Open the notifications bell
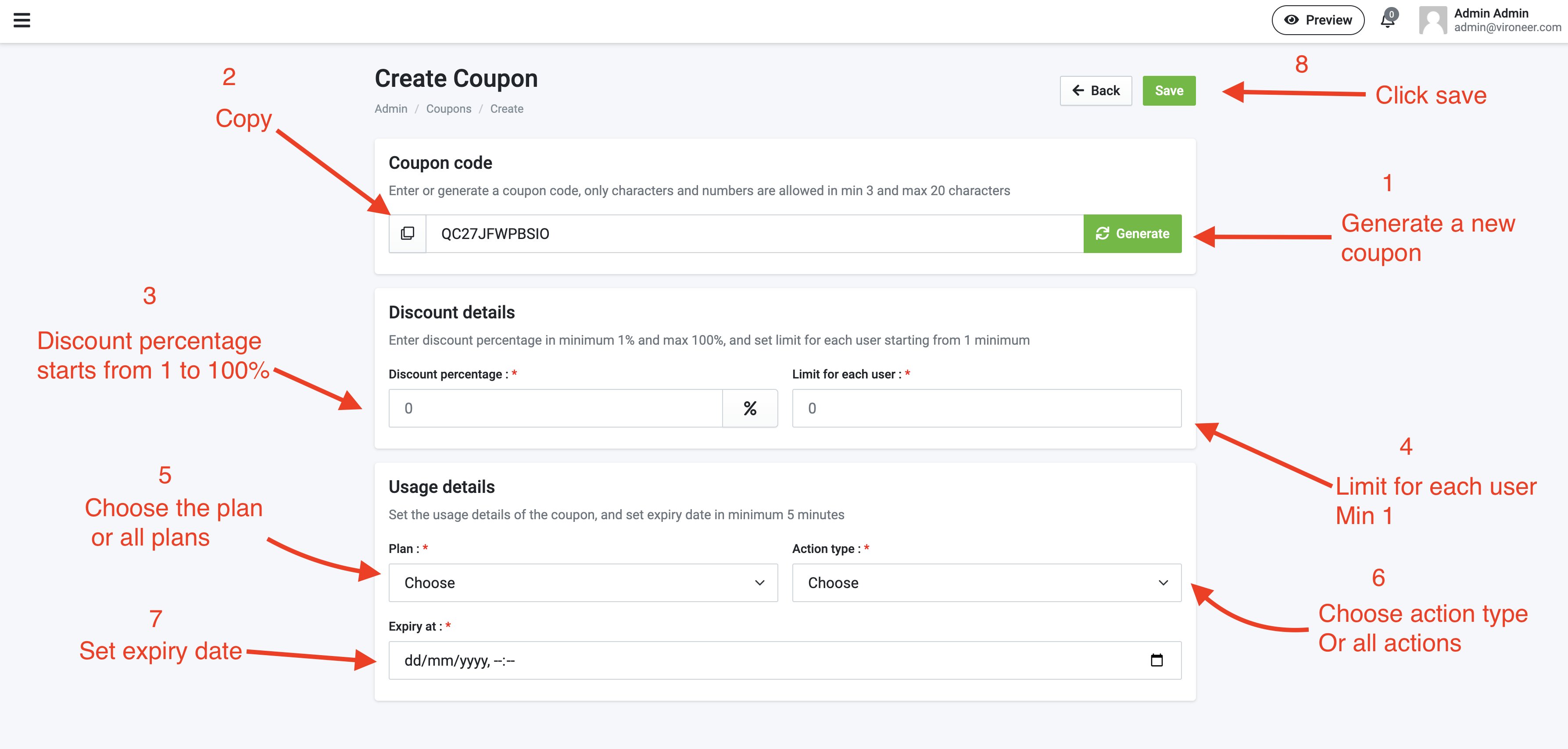The width and height of the screenshot is (1568, 749). [1387, 21]
